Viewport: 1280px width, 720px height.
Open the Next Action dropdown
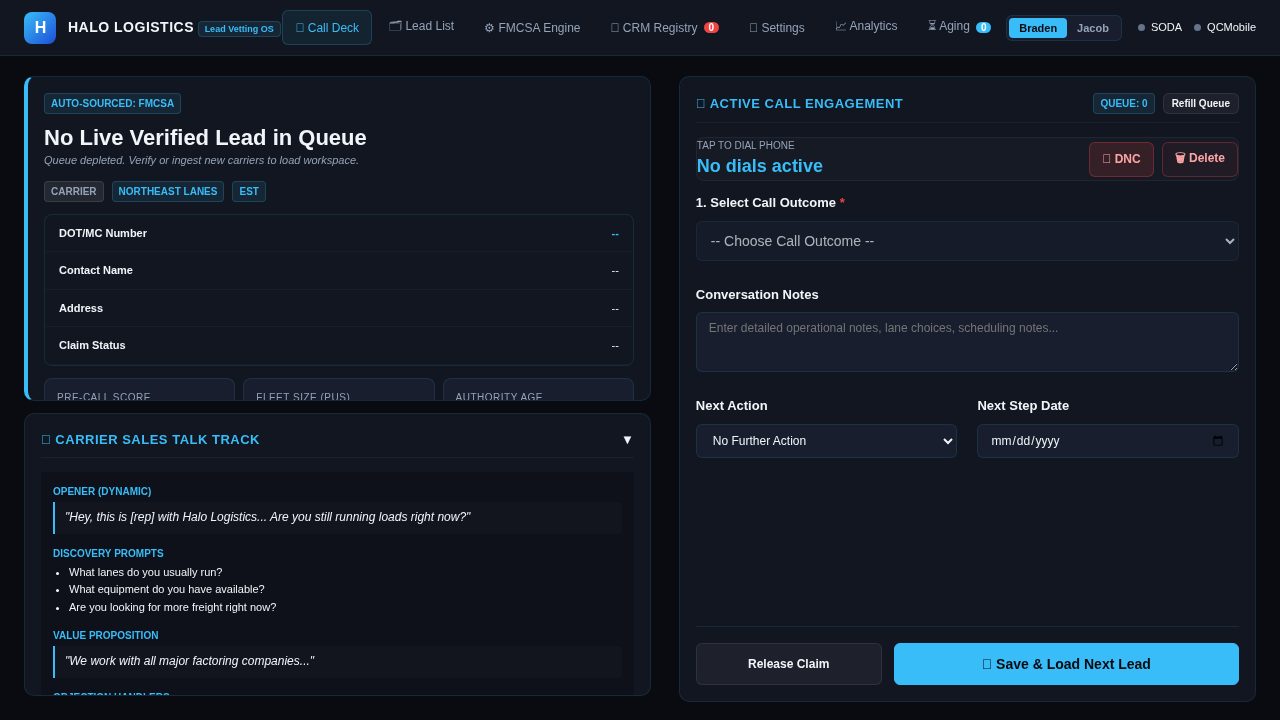tap(826, 441)
